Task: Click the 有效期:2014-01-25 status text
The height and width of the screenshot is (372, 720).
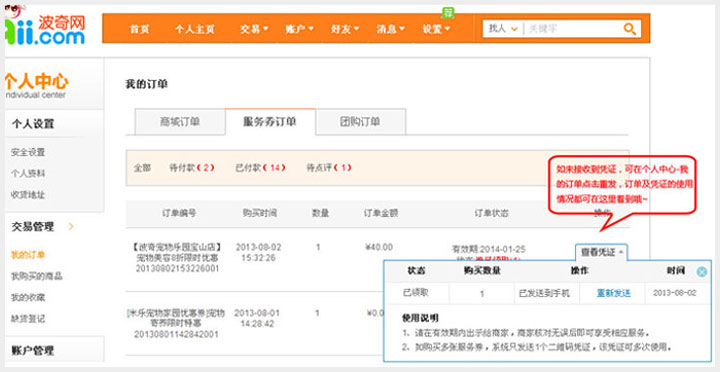Action: (x=489, y=249)
